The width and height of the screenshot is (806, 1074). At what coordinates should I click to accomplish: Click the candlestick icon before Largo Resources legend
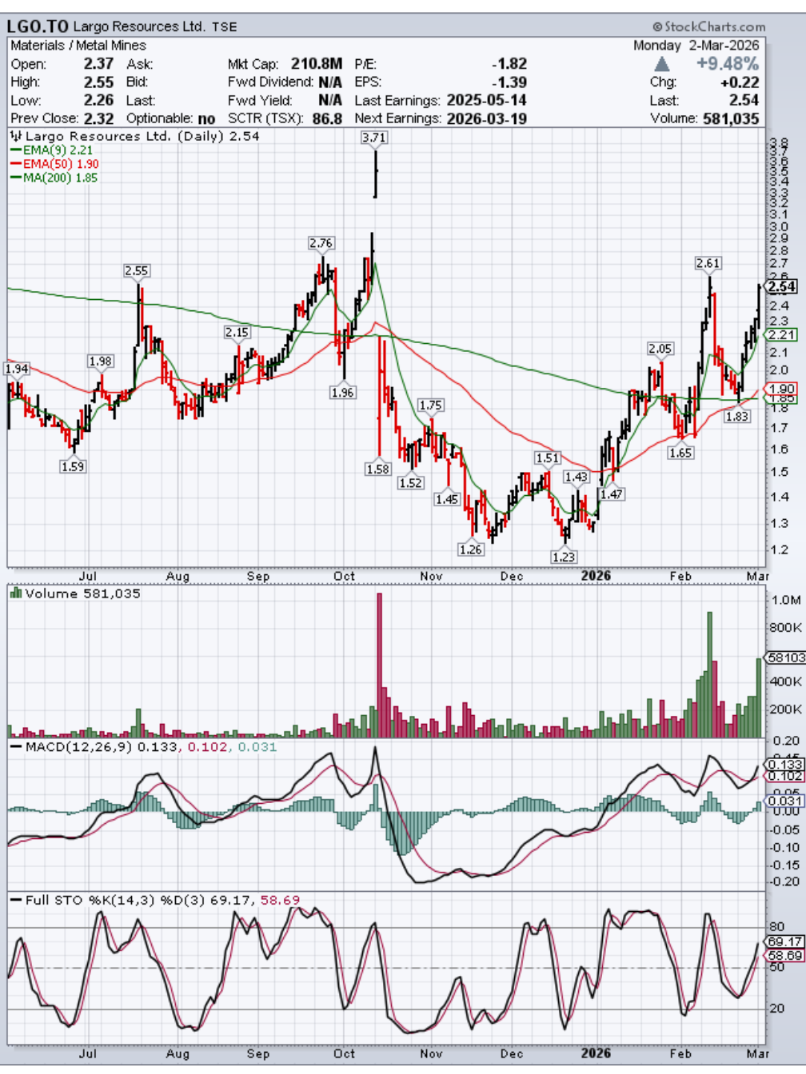click(16, 136)
